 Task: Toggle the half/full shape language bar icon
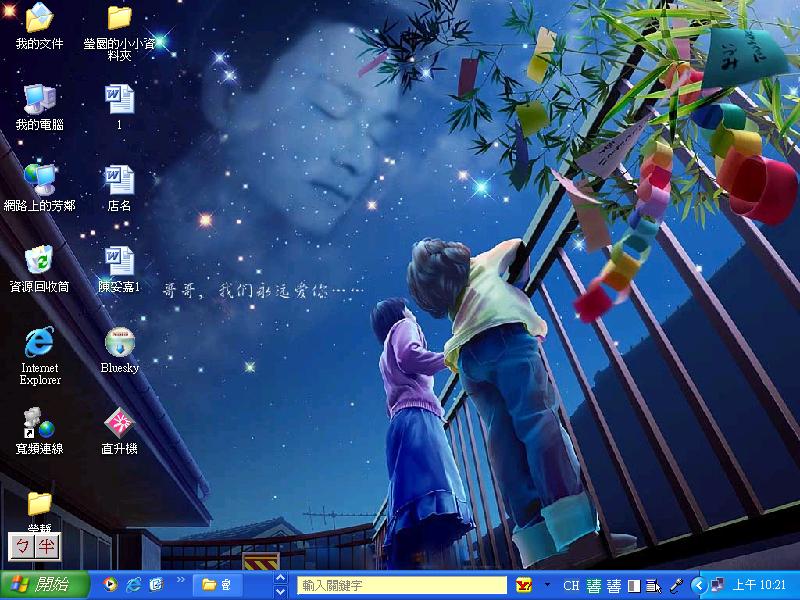tap(634, 586)
